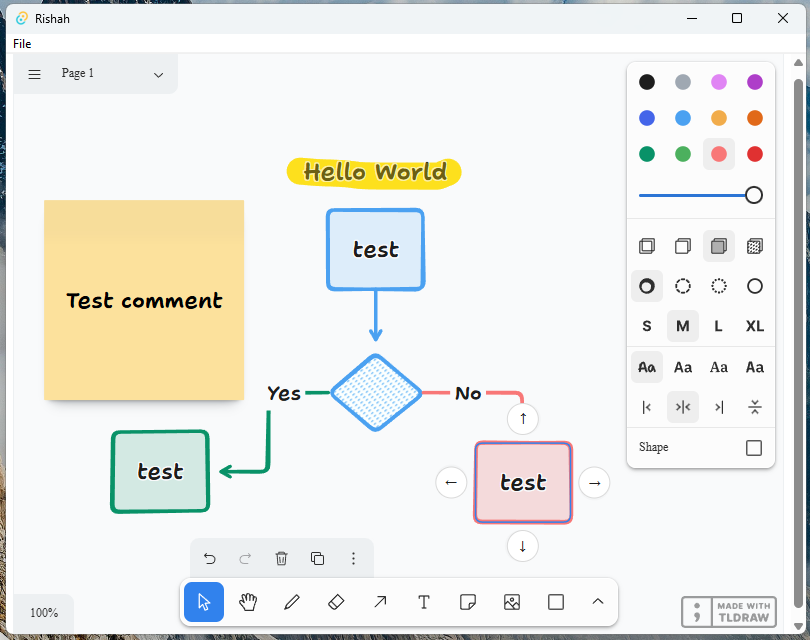810x640 pixels.
Task: Align text to the end
Action: point(719,407)
